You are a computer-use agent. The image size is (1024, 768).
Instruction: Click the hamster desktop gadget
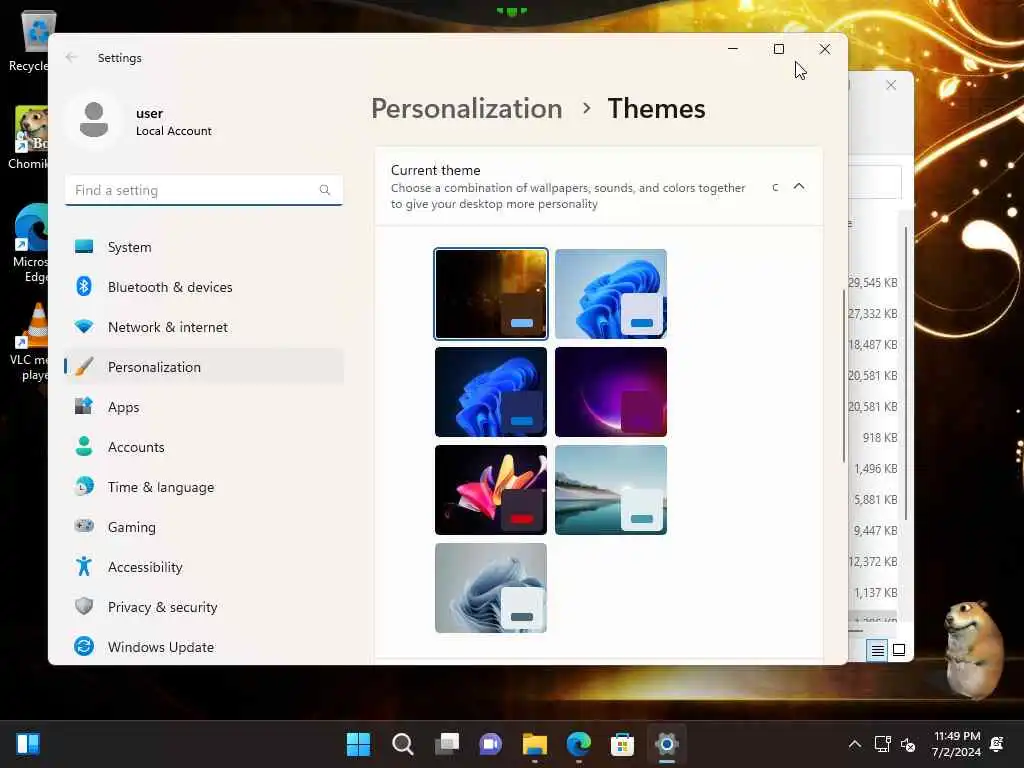(974, 650)
